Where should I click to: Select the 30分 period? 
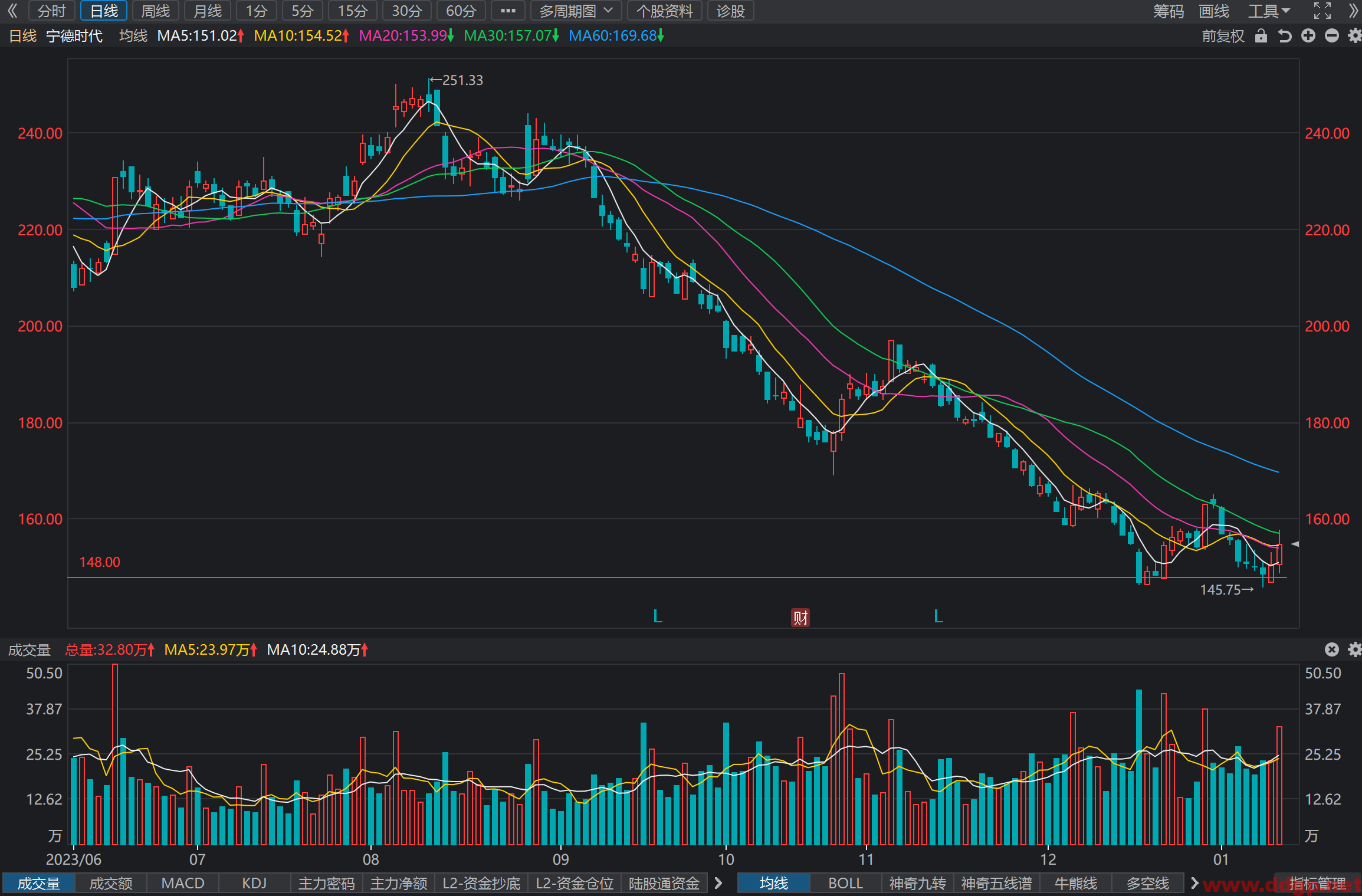click(x=407, y=11)
